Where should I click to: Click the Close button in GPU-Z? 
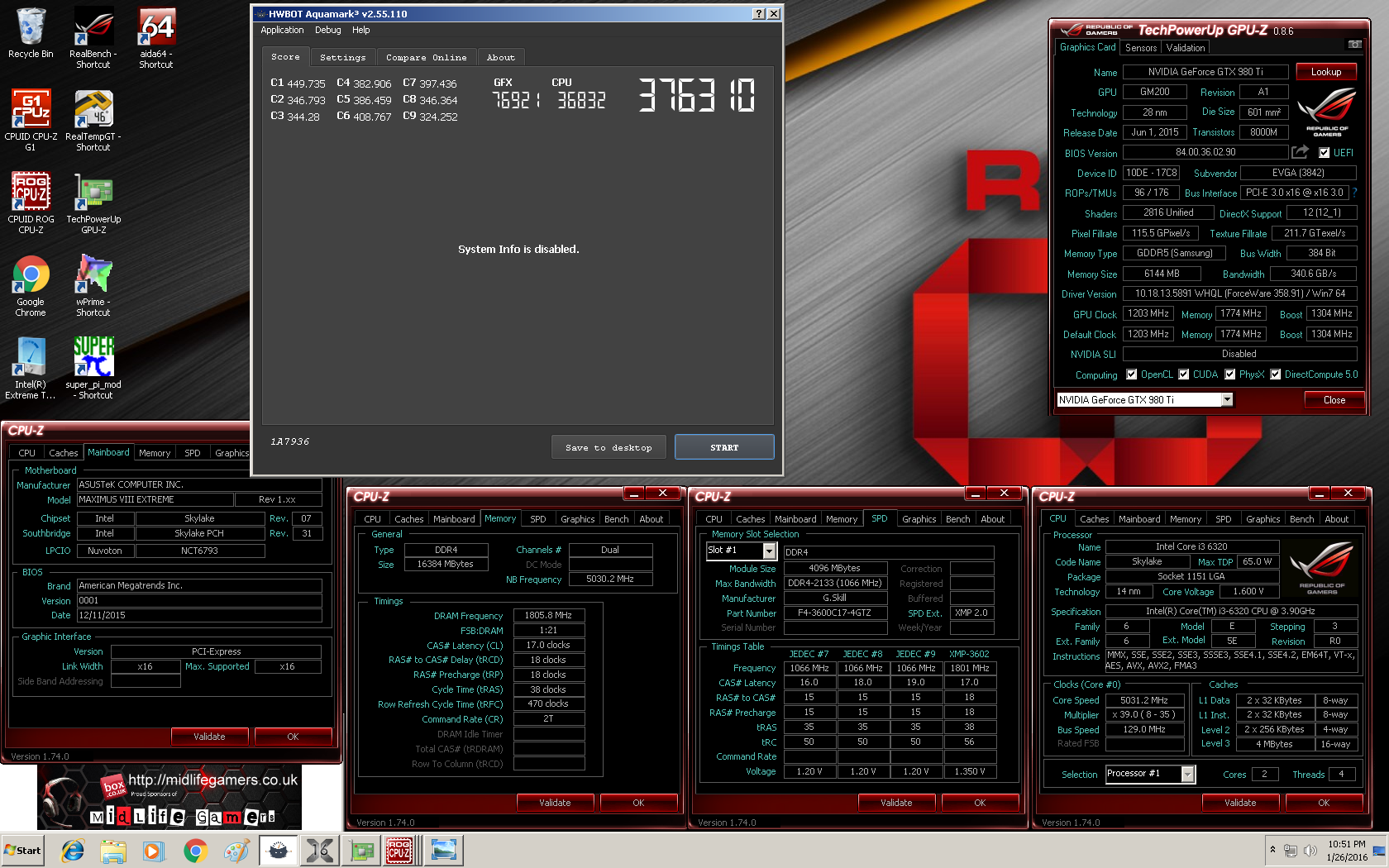pos(1334,400)
